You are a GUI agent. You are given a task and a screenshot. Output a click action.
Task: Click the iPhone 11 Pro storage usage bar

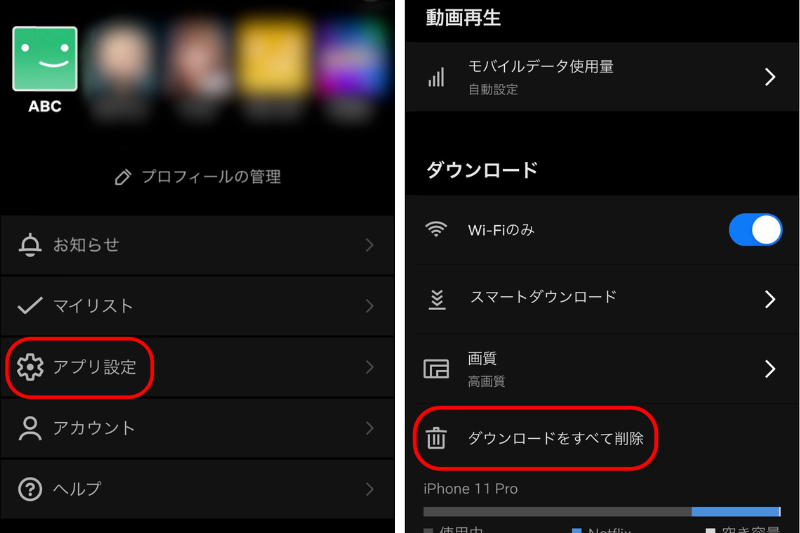click(602, 512)
